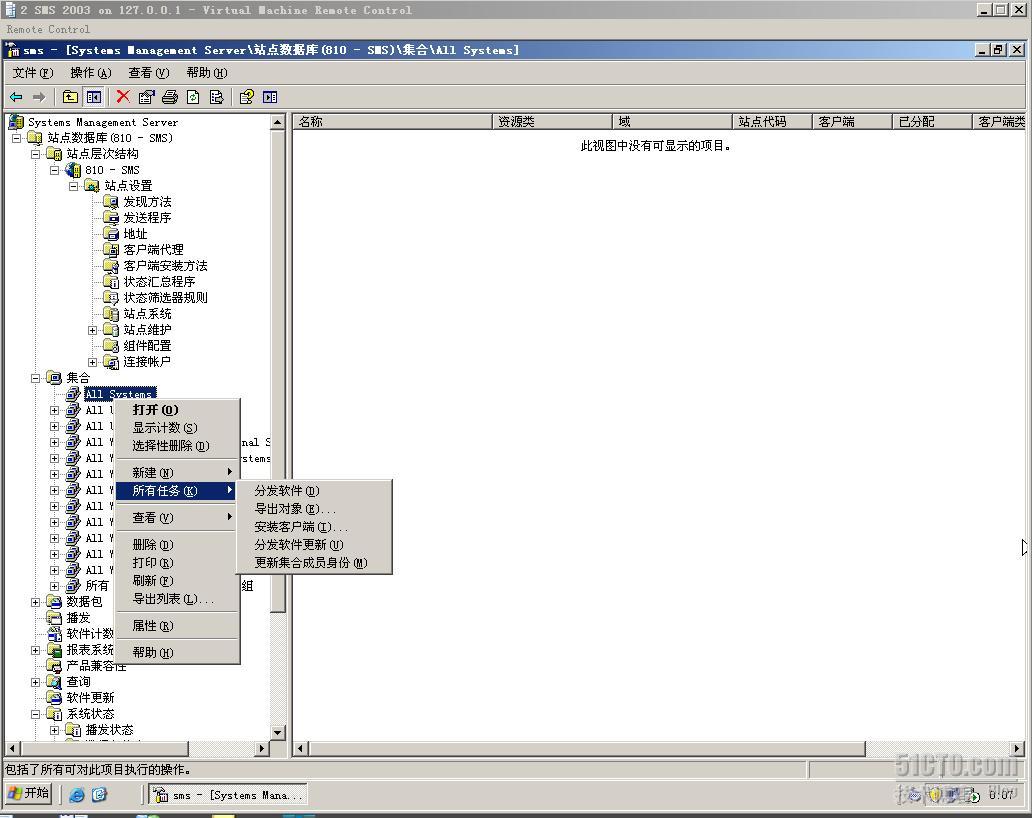
Task: Select 客户端安装方法 tree node
Action: point(165,265)
